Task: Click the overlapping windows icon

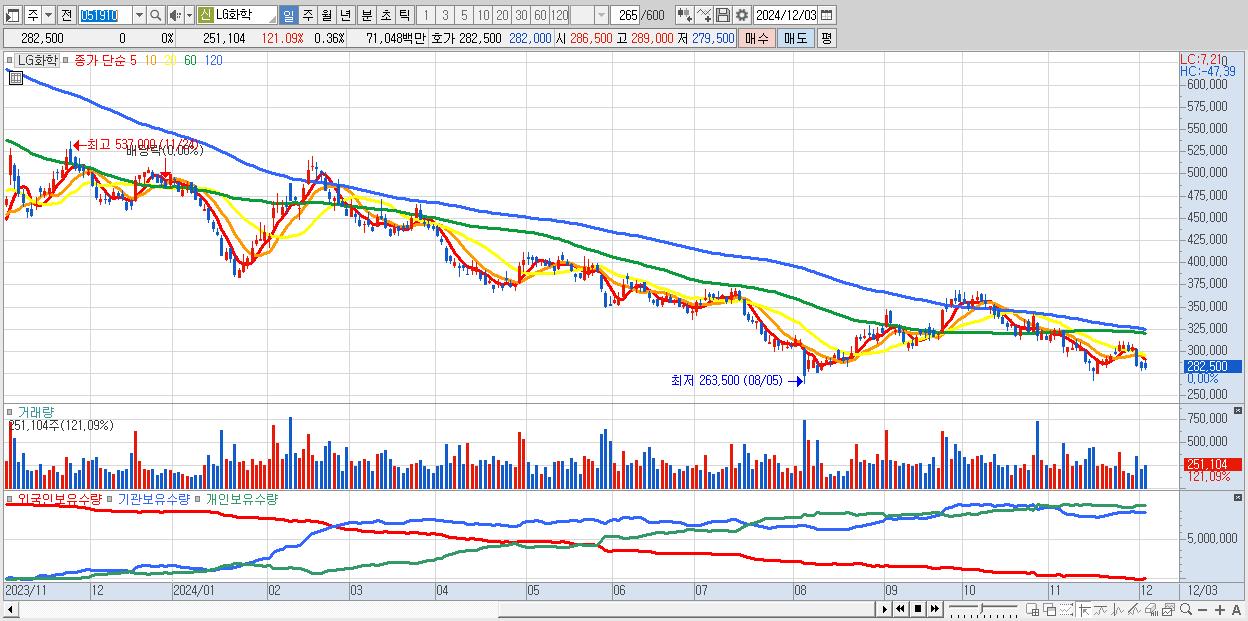Action: (x=1049, y=609)
